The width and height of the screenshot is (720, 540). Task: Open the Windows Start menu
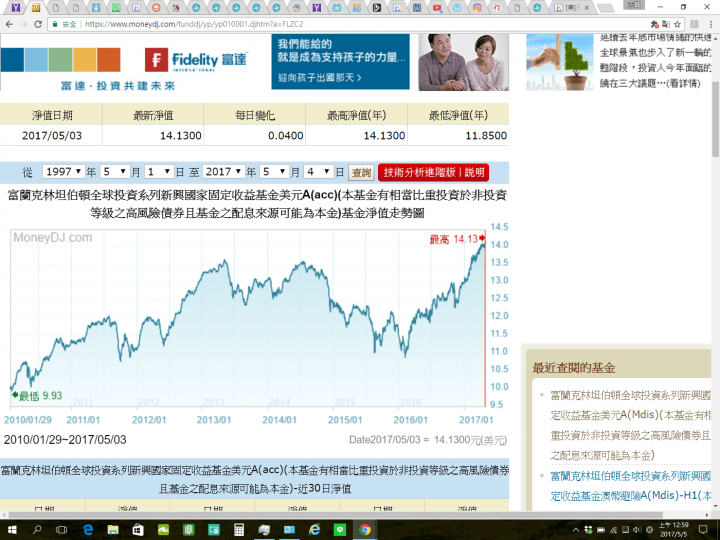pyautogui.click(x=11, y=530)
